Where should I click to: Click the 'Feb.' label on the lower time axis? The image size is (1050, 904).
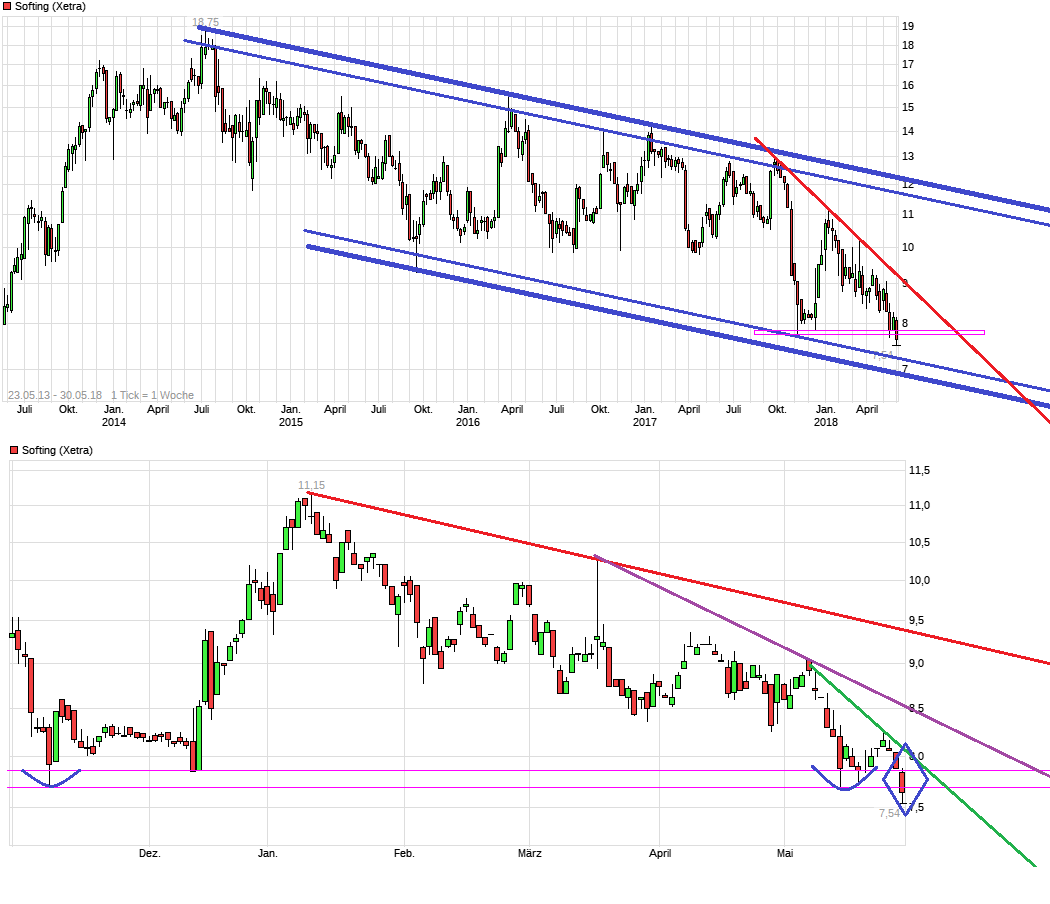coord(404,853)
